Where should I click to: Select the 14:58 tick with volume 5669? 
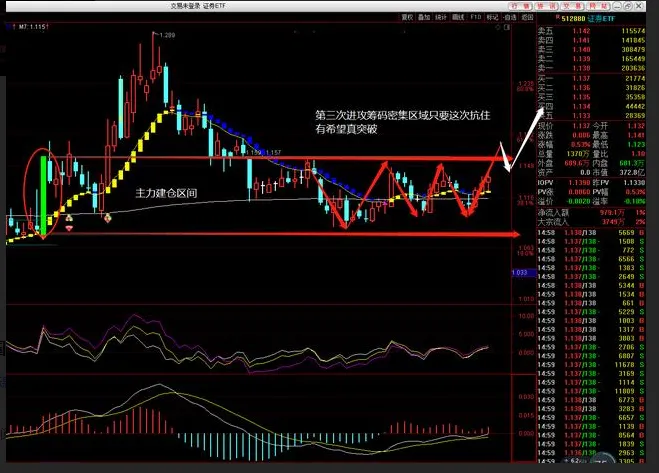(591, 233)
